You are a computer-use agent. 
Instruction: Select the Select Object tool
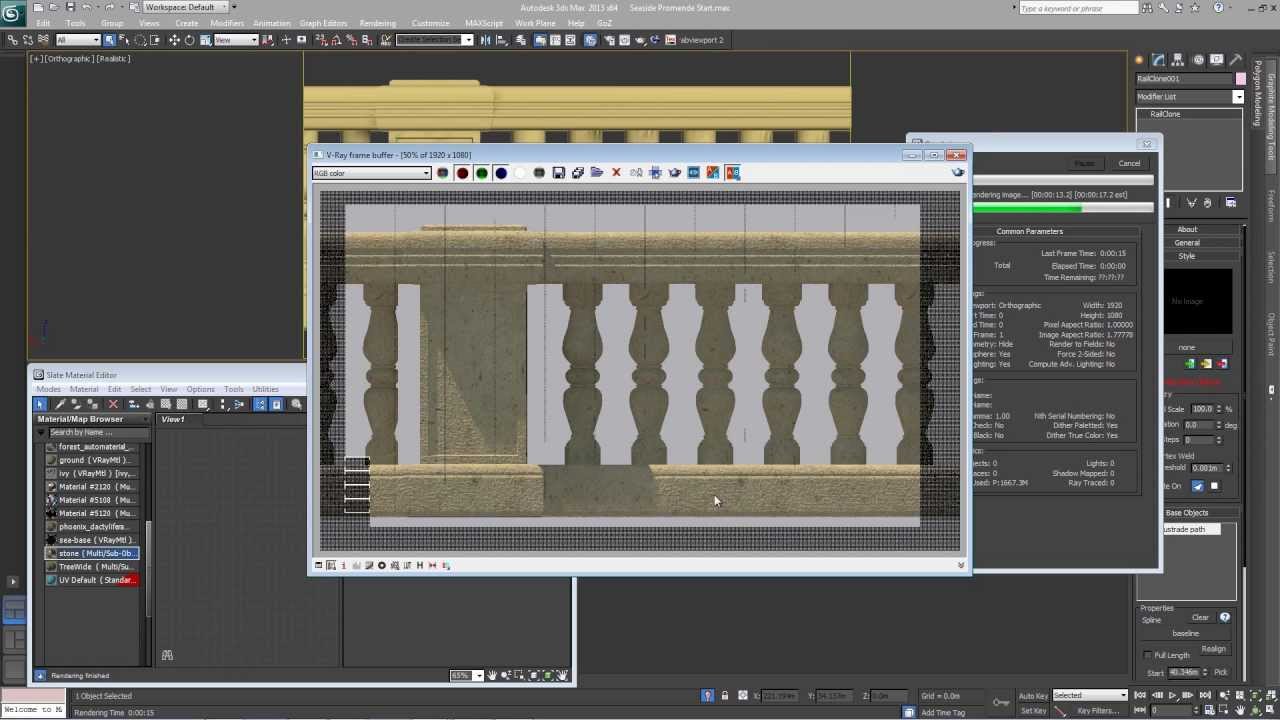click(x=109, y=40)
